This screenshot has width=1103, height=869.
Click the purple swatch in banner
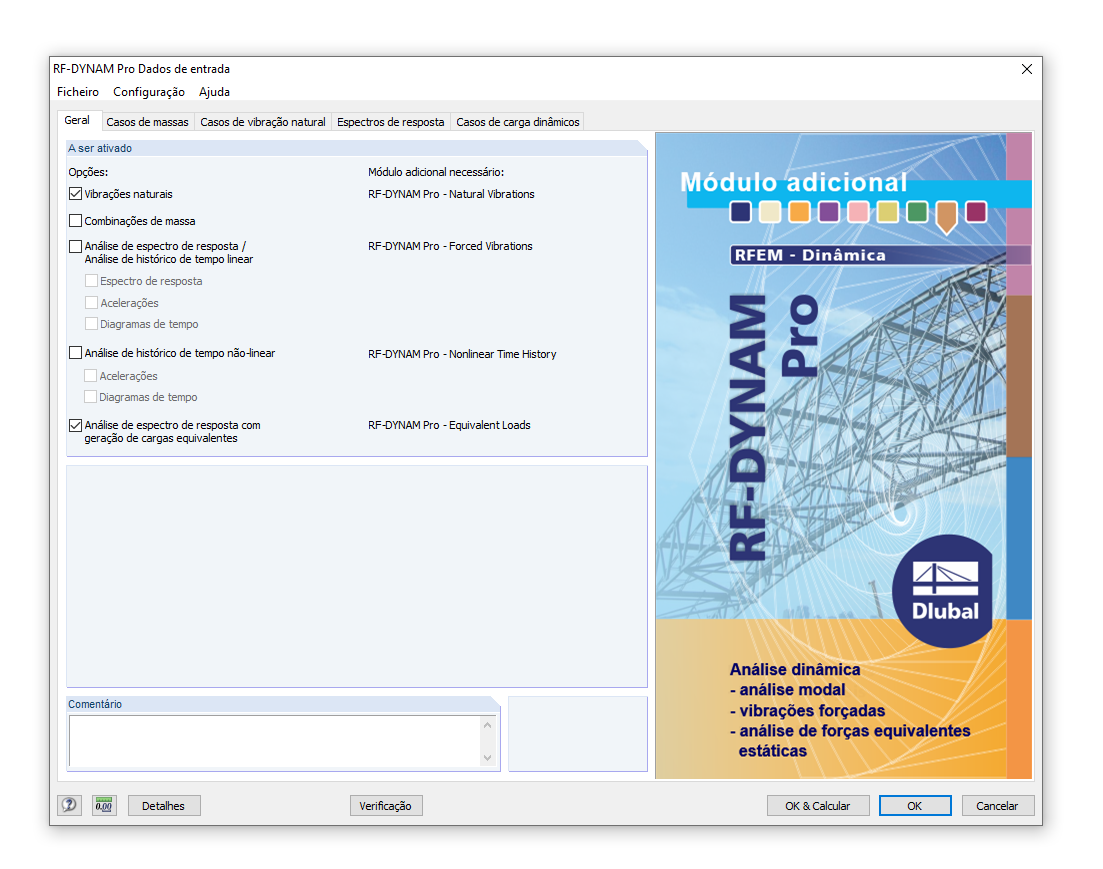(x=829, y=211)
